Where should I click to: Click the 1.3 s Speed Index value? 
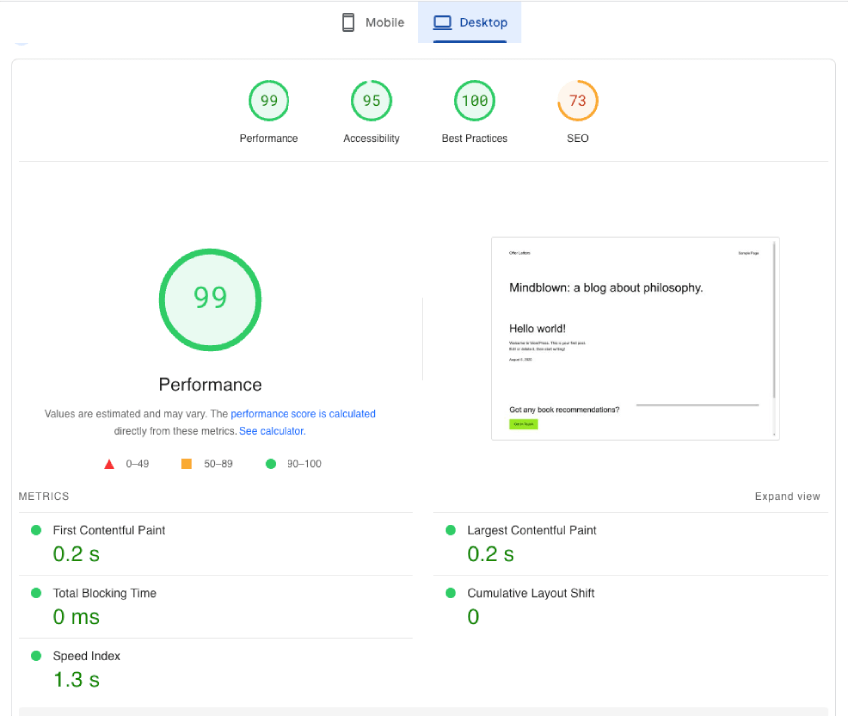(76, 680)
